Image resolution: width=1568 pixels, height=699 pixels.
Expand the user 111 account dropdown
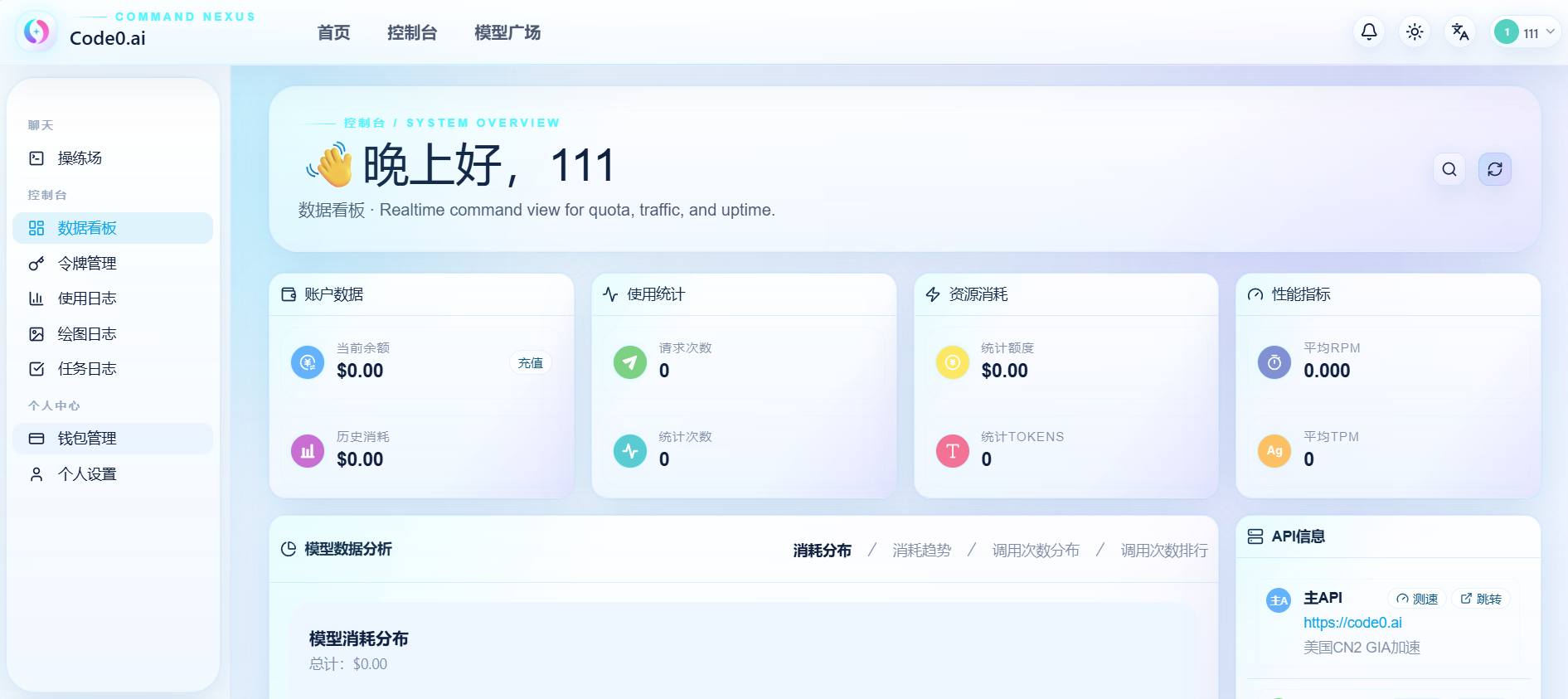coord(1525,32)
